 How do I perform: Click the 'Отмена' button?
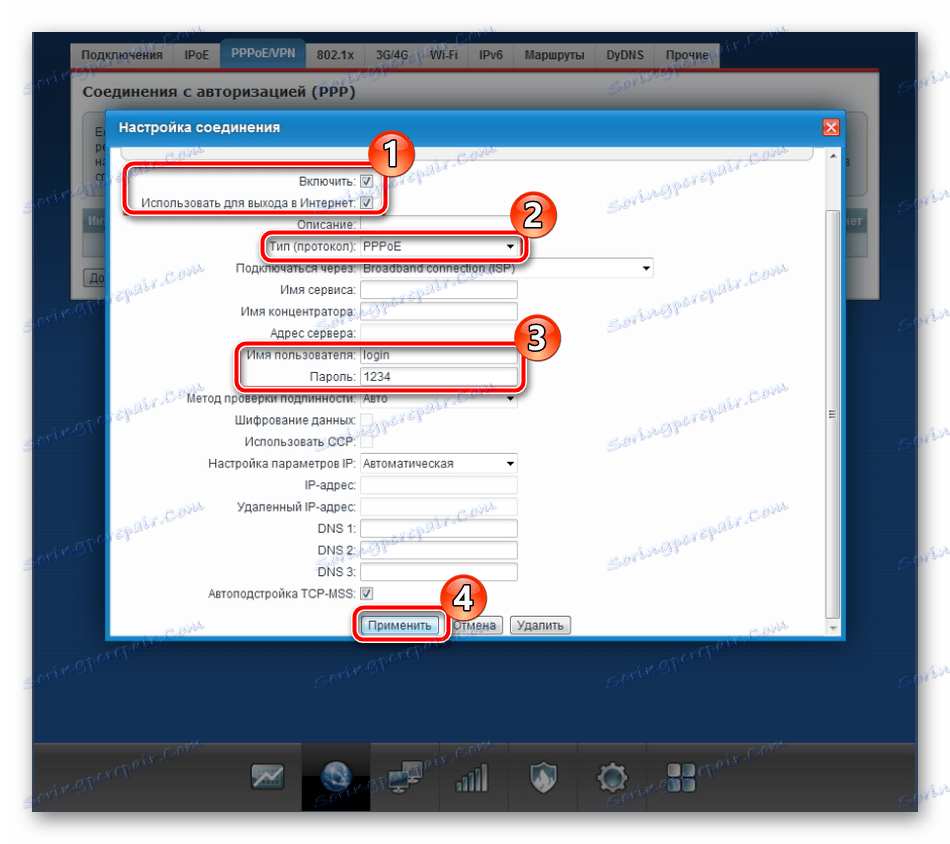[x=476, y=625]
